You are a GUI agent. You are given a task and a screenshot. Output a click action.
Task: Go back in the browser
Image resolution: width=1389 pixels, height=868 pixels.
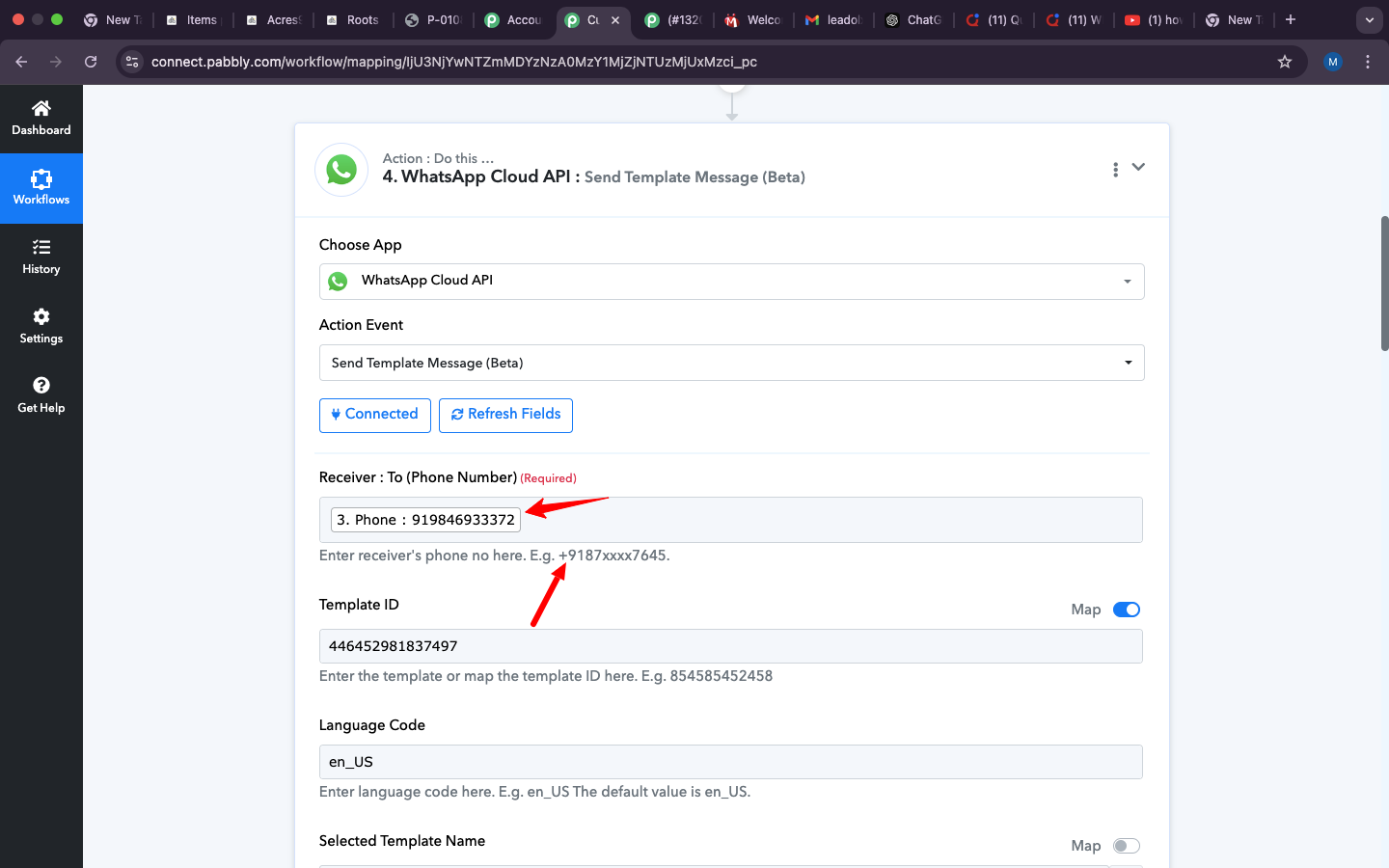pyautogui.click(x=21, y=62)
